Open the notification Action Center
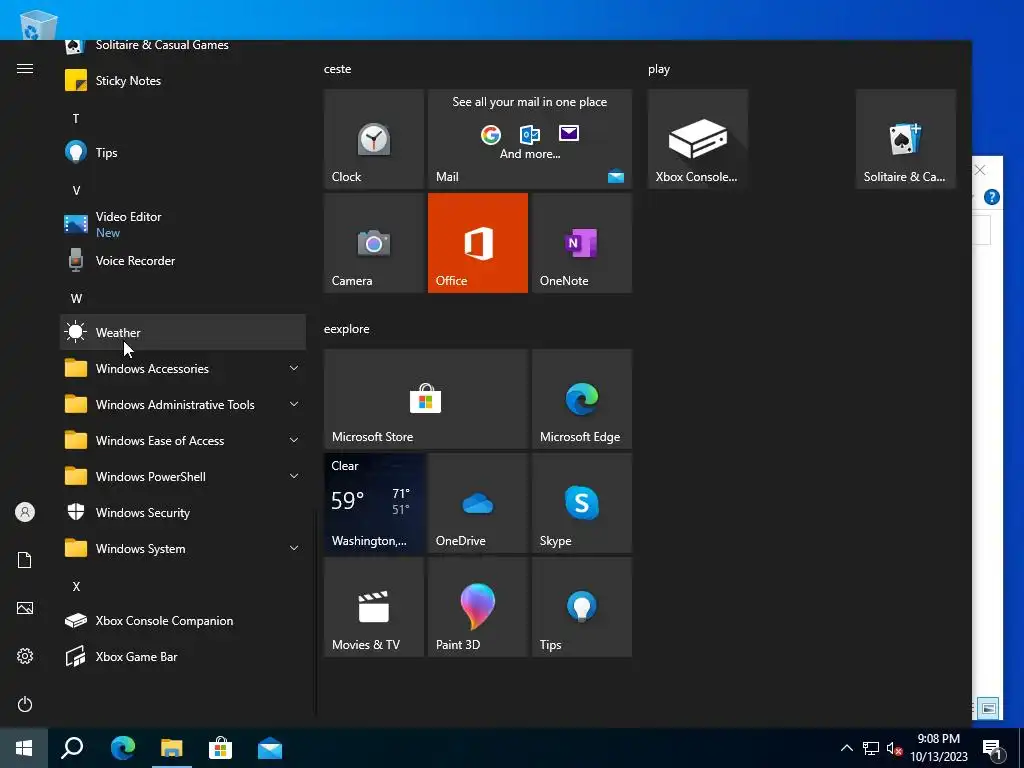 (992, 749)
